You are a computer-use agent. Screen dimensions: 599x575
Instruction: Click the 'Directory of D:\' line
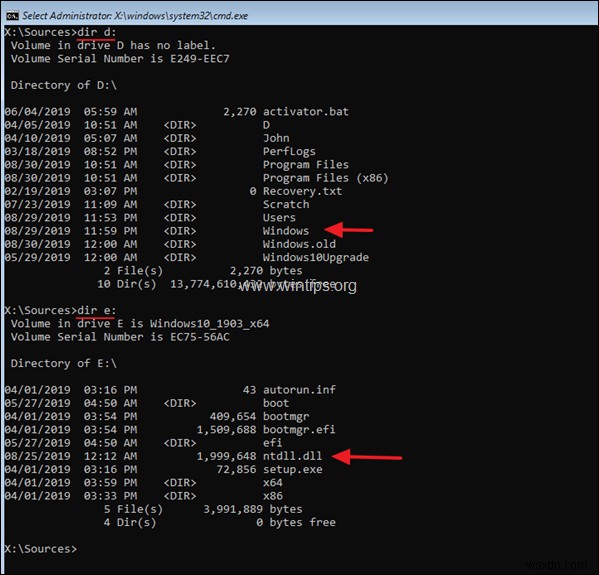63,85
